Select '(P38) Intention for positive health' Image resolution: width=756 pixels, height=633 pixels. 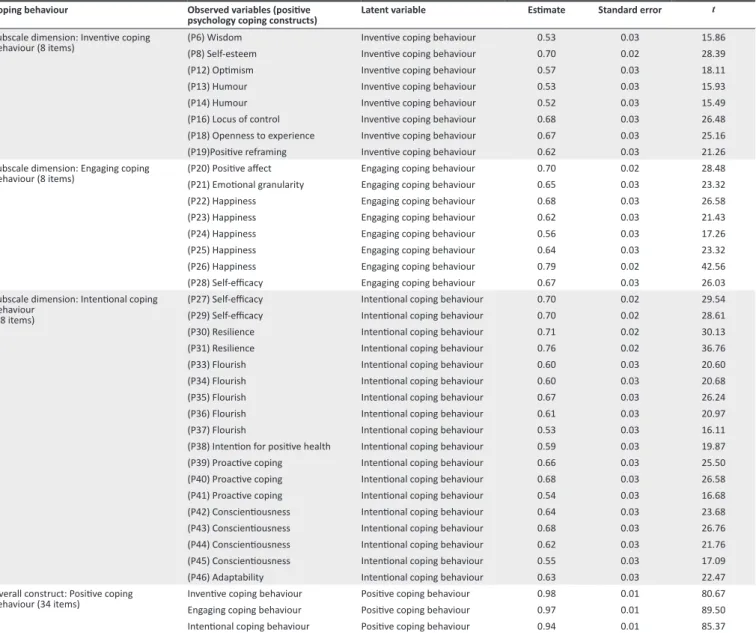259,446
